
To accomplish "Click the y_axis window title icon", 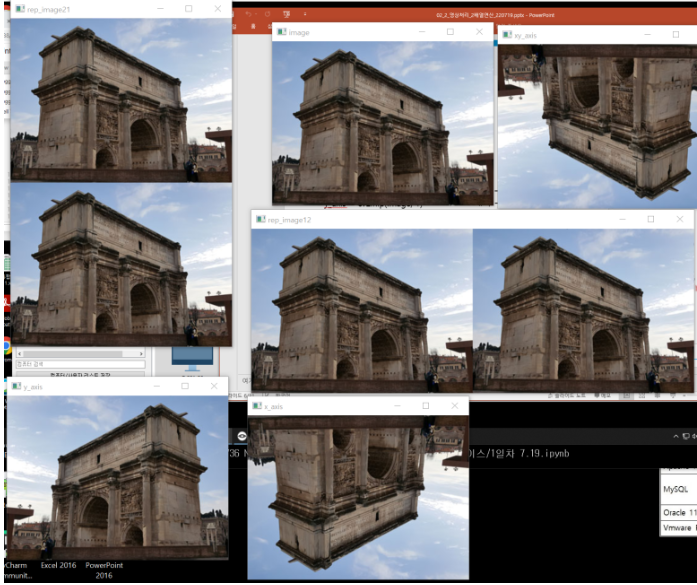I will coord(16,386).
